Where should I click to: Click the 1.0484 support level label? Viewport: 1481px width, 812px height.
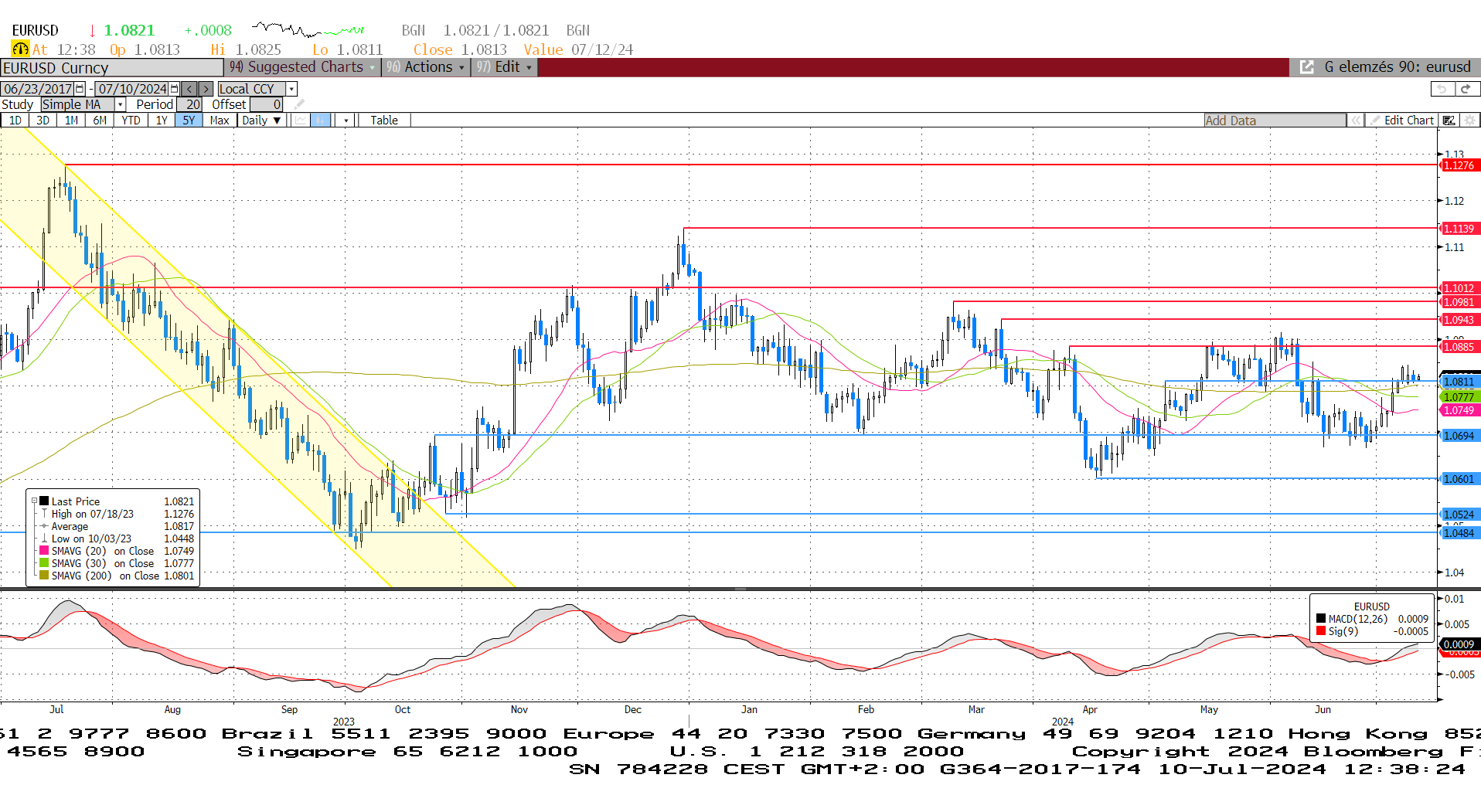point(1459,533)
